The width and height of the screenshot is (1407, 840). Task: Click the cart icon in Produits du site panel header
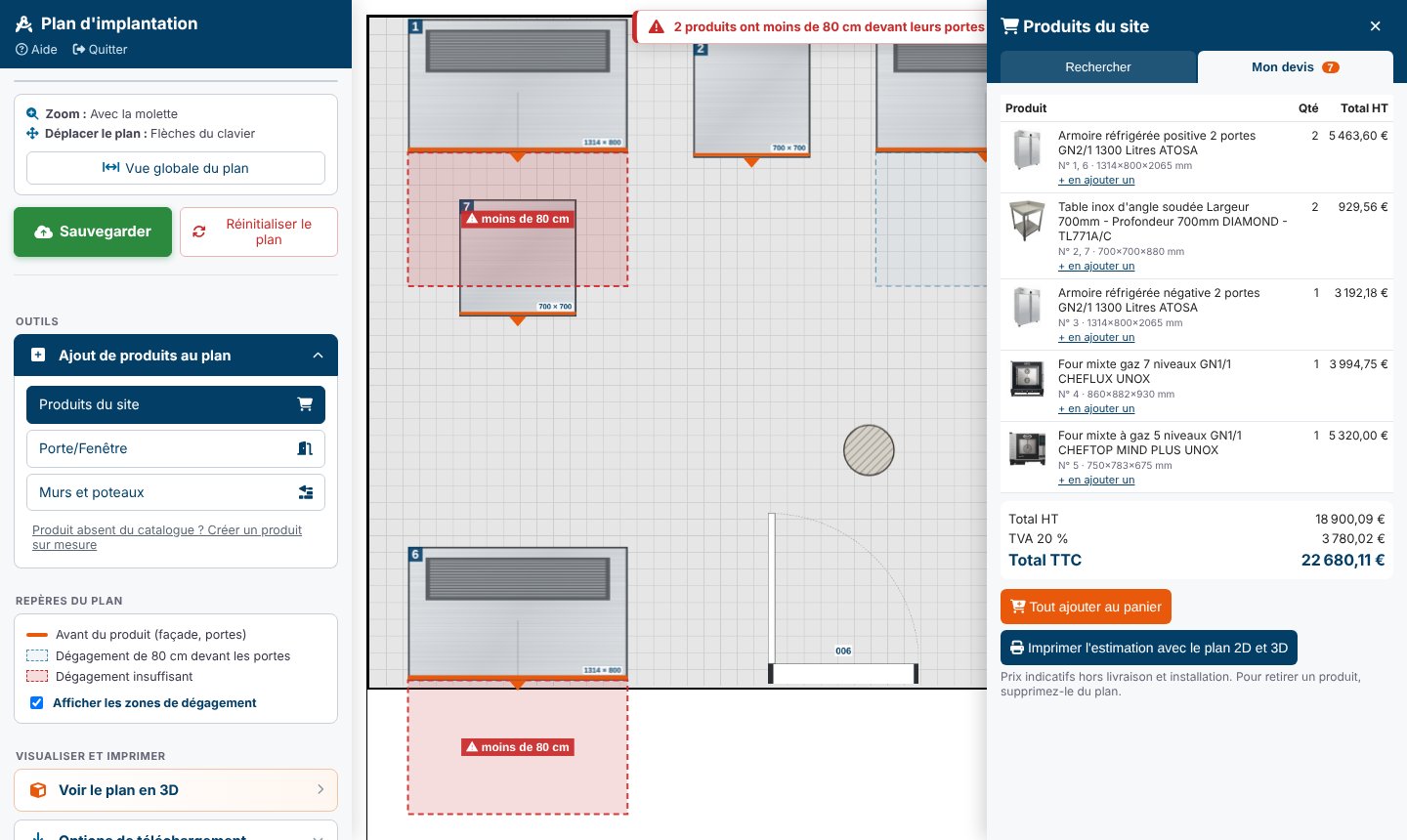point(1010,26)
